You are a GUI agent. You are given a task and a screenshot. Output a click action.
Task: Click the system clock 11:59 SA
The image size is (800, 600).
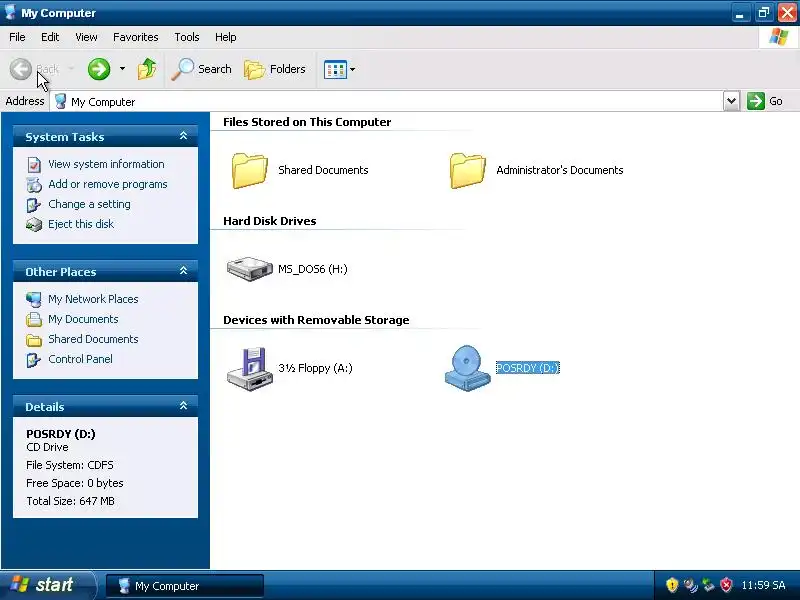tap(763, 585)
